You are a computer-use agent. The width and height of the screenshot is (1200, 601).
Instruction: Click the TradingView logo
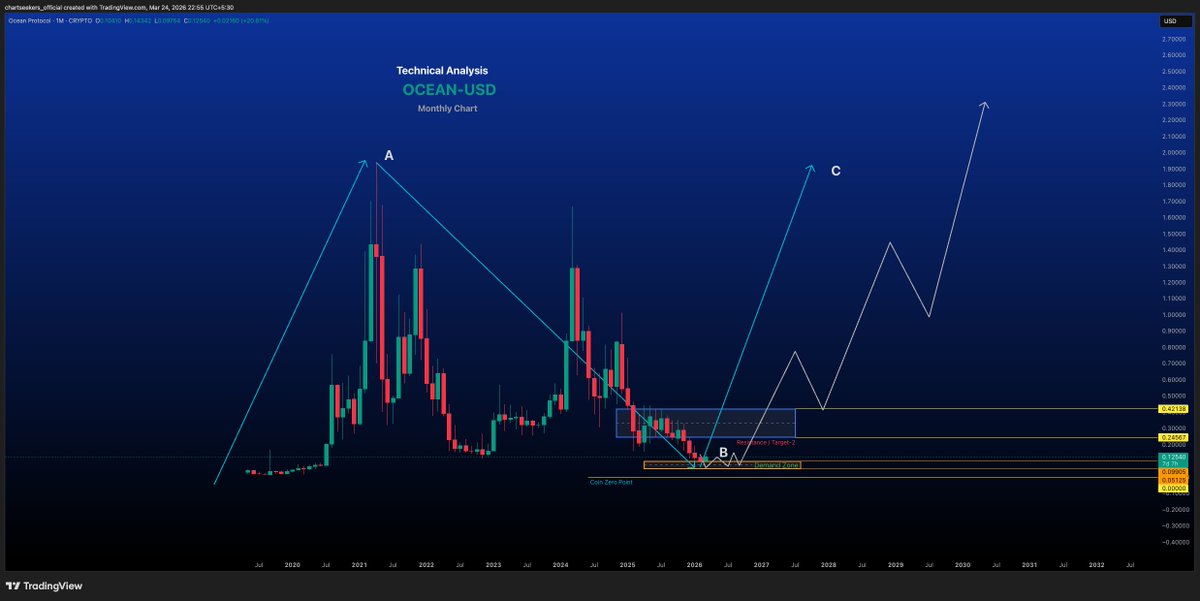44,586
